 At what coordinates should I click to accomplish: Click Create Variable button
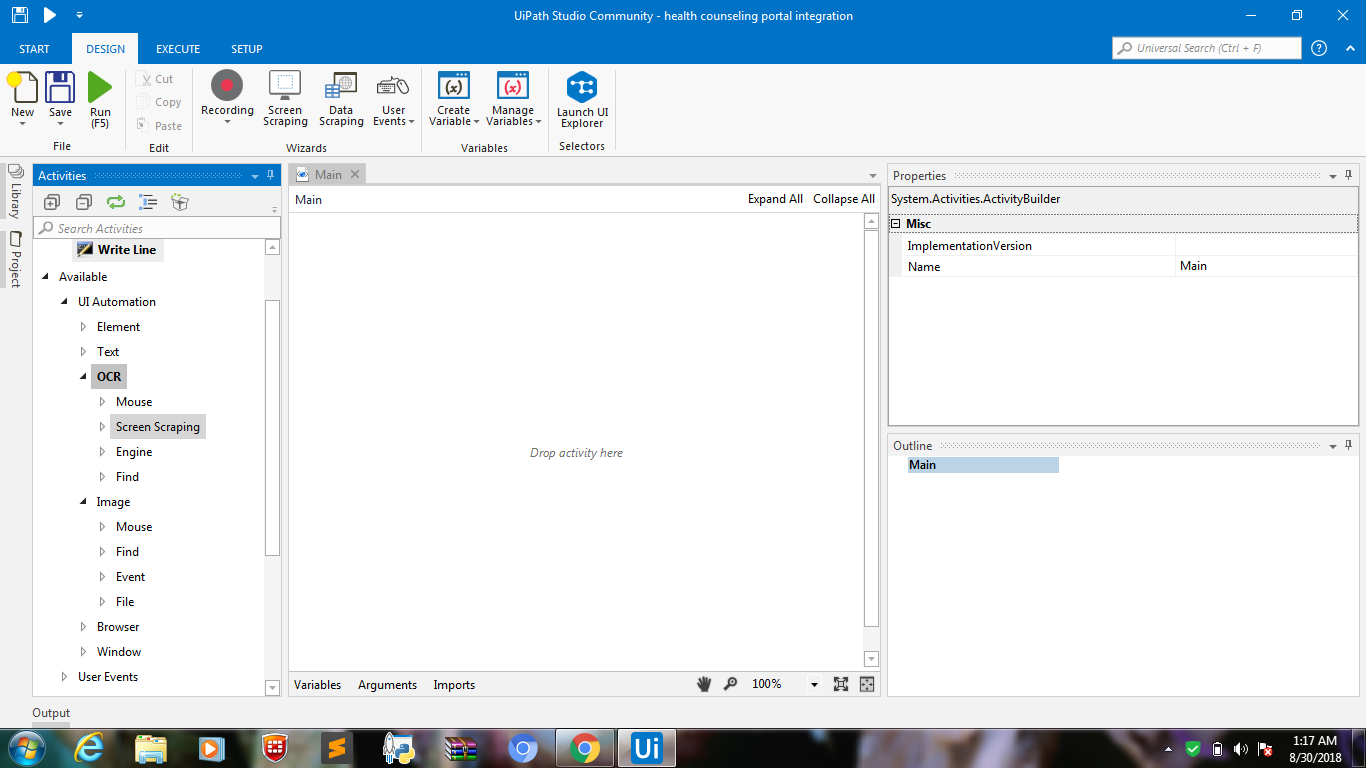click(x=454, y=98)
